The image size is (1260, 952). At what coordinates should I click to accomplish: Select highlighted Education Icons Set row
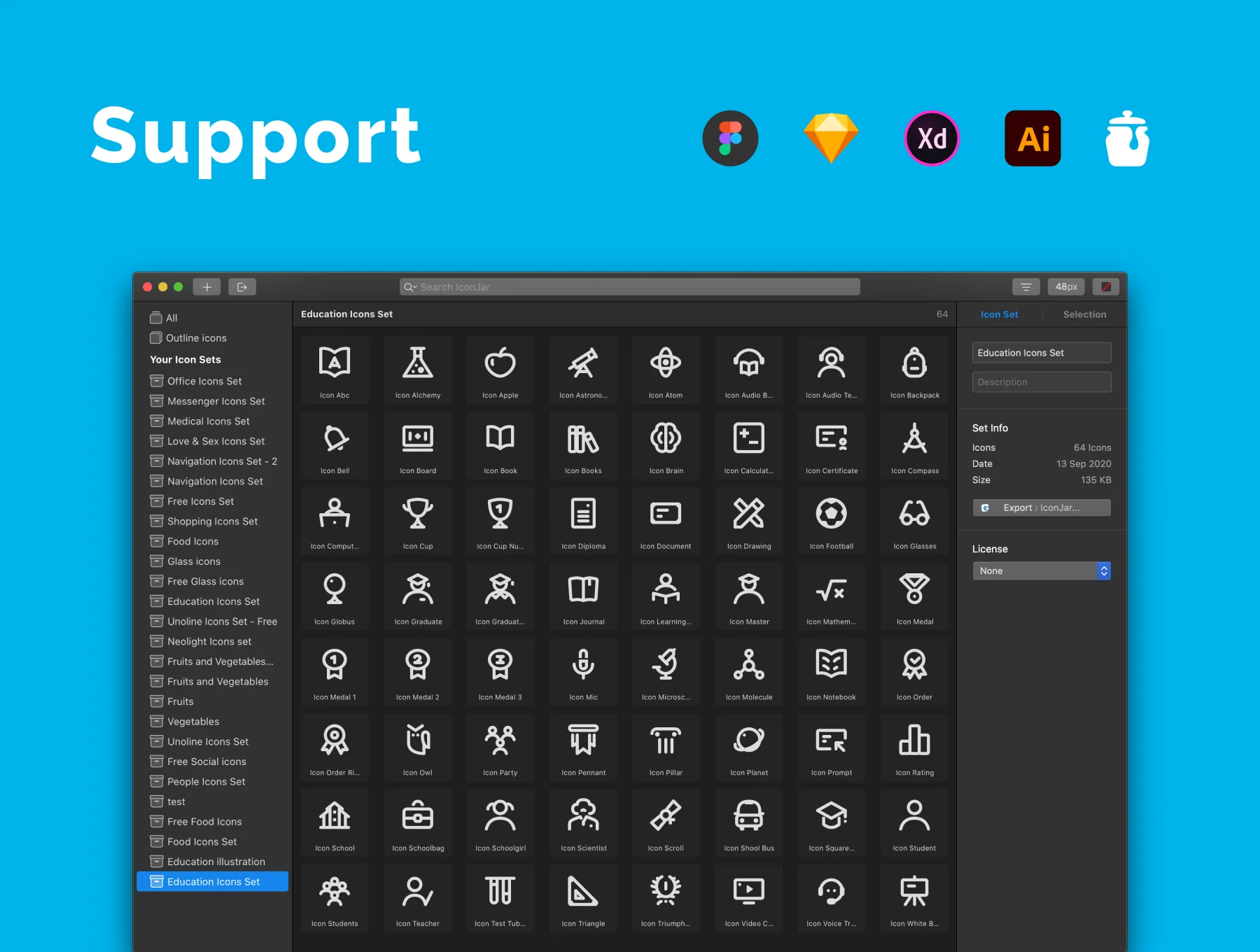pyautogui.click(x=213, y=882)
